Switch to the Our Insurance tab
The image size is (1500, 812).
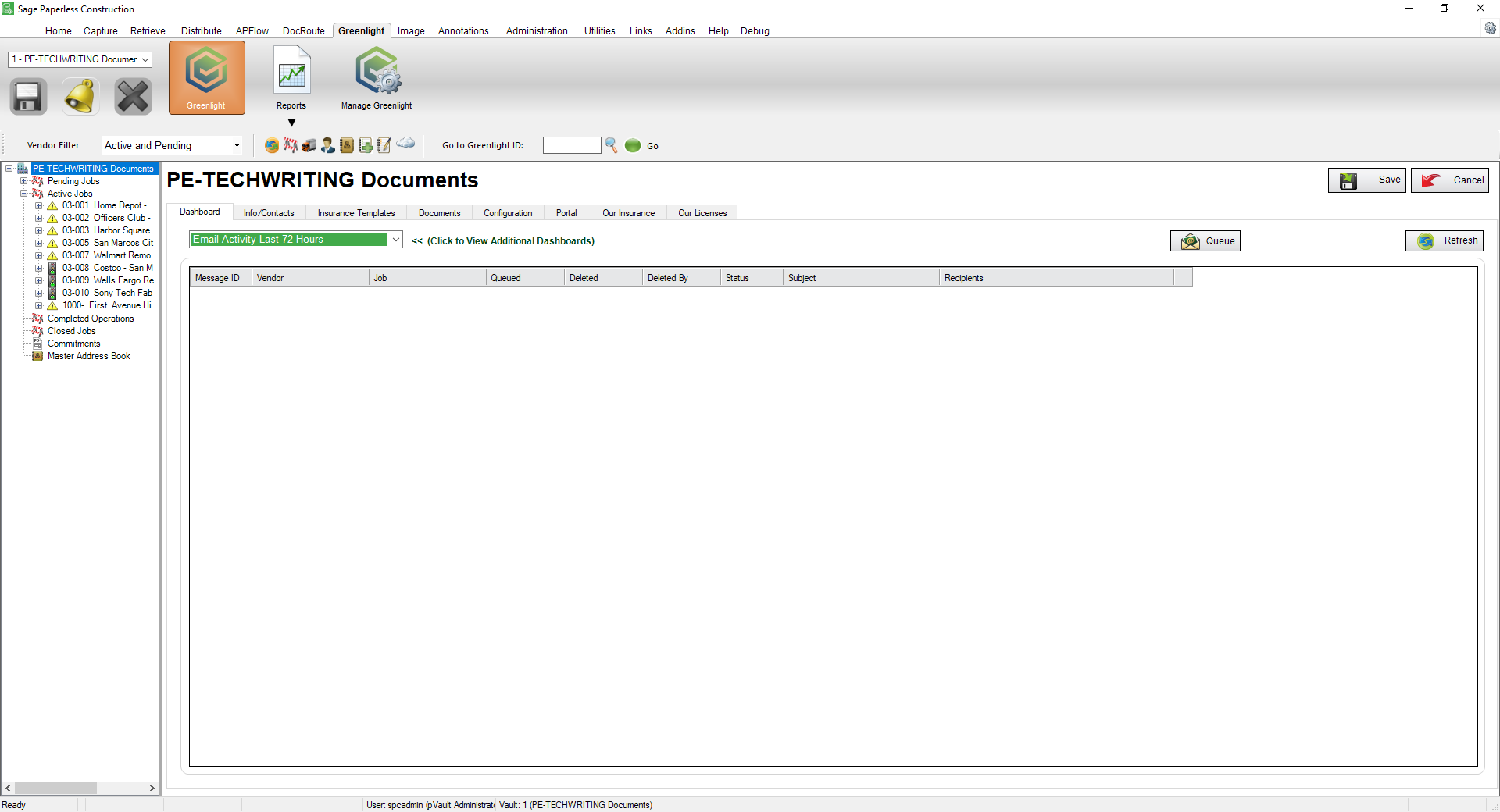[629, 213]
